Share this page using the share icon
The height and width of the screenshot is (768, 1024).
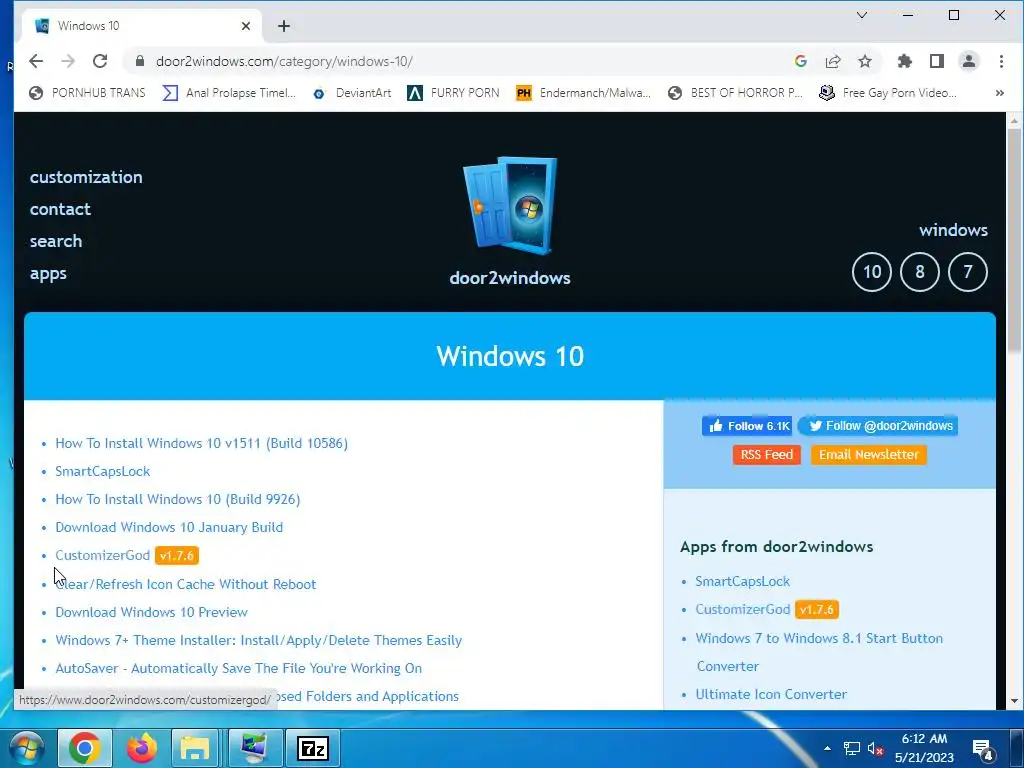coord(833,61)
